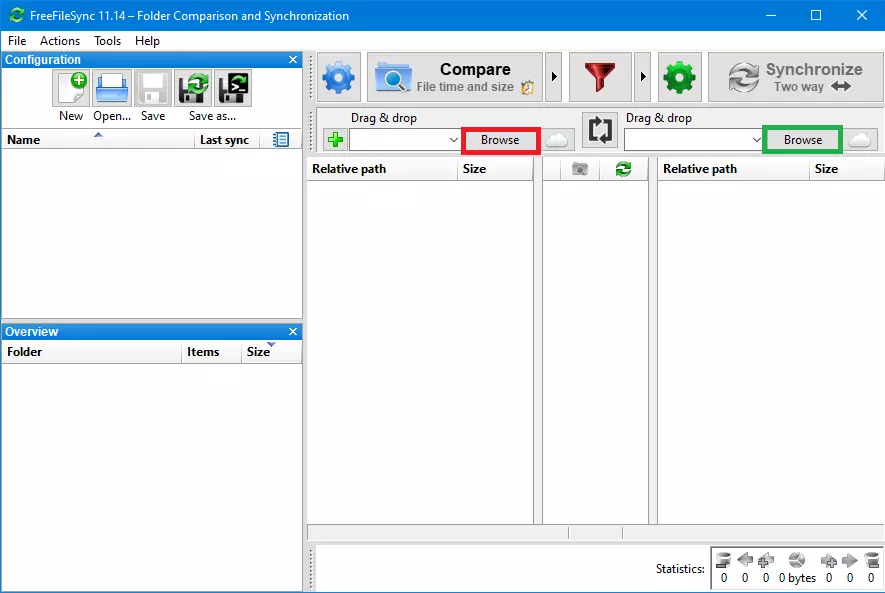The image size is (885, 593).
Task: Browse for the right folder
Action: pyautogui.click(x=803, y=140)
